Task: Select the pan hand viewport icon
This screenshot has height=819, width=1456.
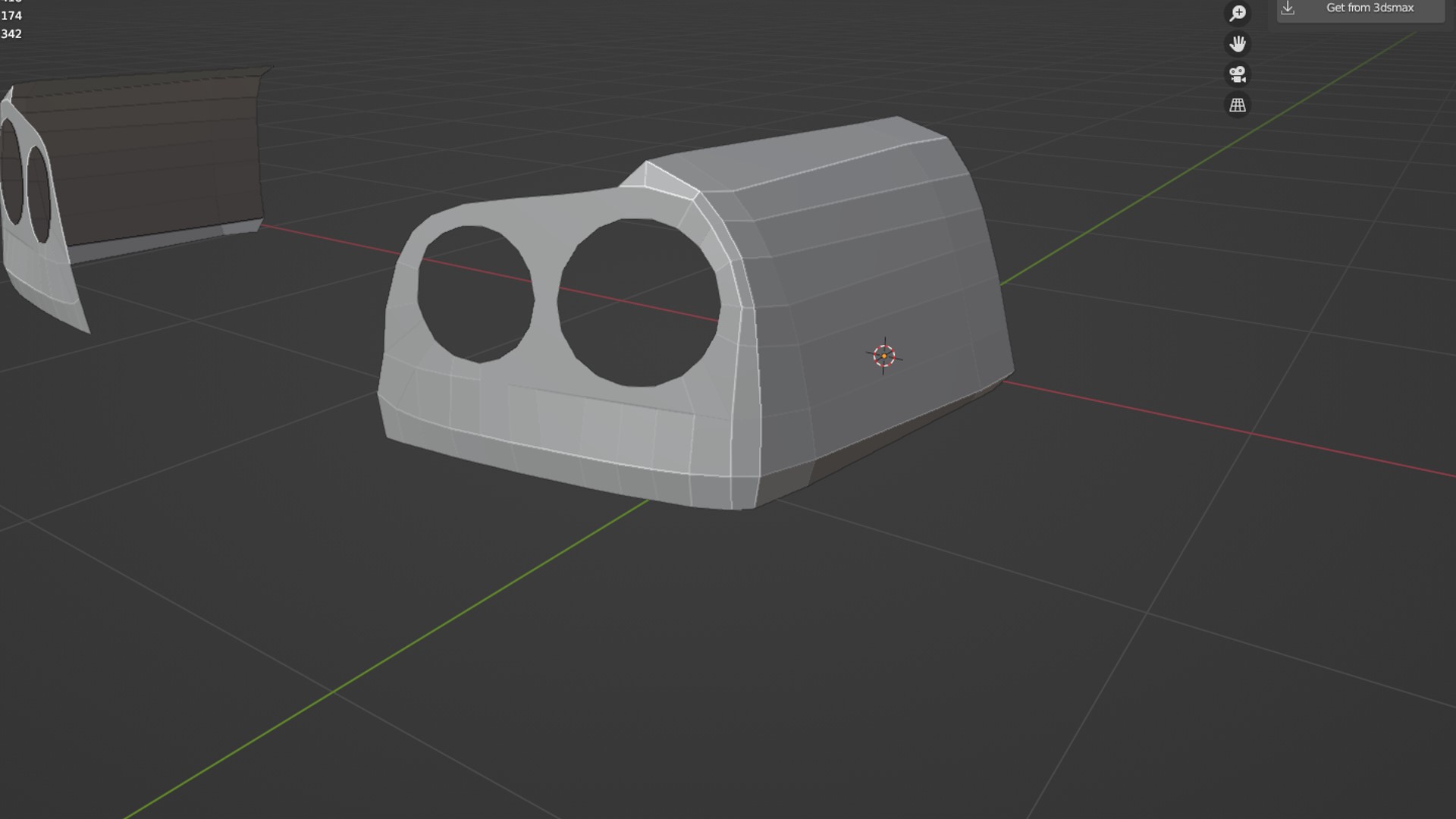Action: (x=1238, y=44)
